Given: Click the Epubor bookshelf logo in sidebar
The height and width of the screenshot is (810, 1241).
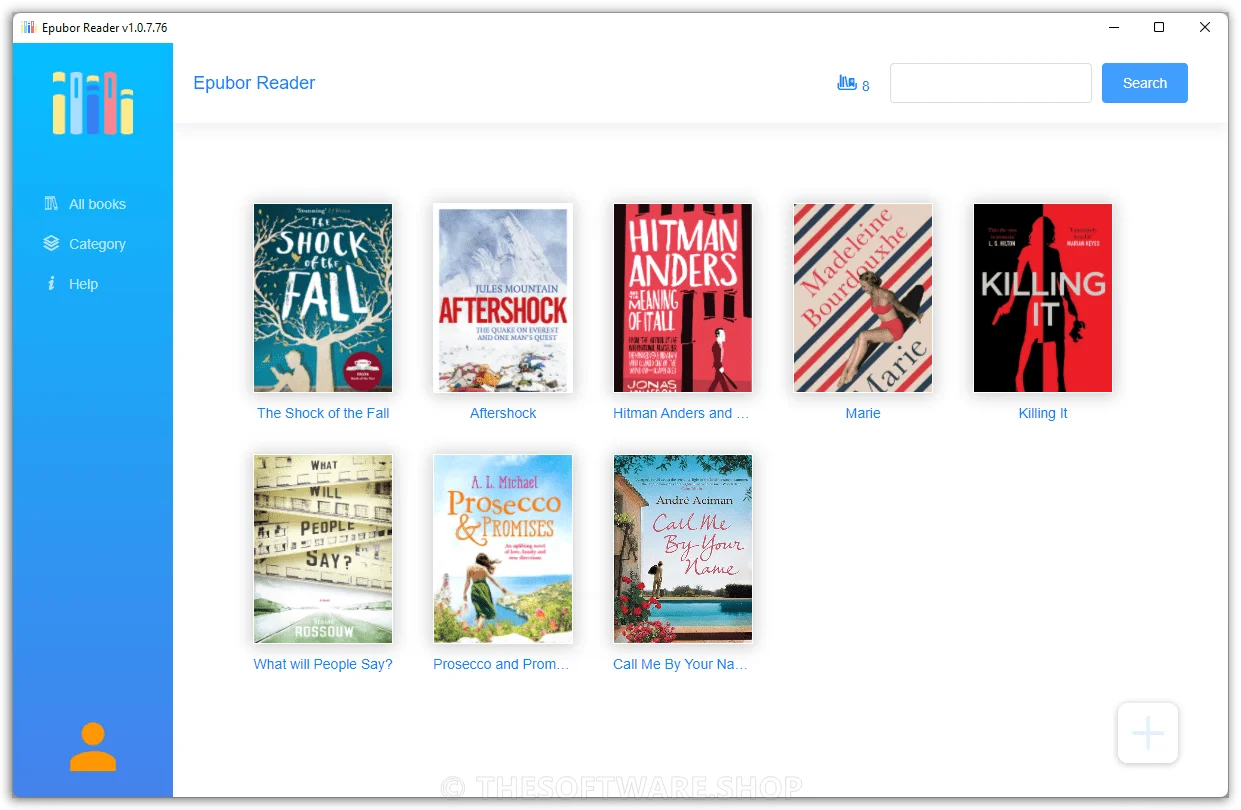Looking at the screenshot, I should click(93, 103).
